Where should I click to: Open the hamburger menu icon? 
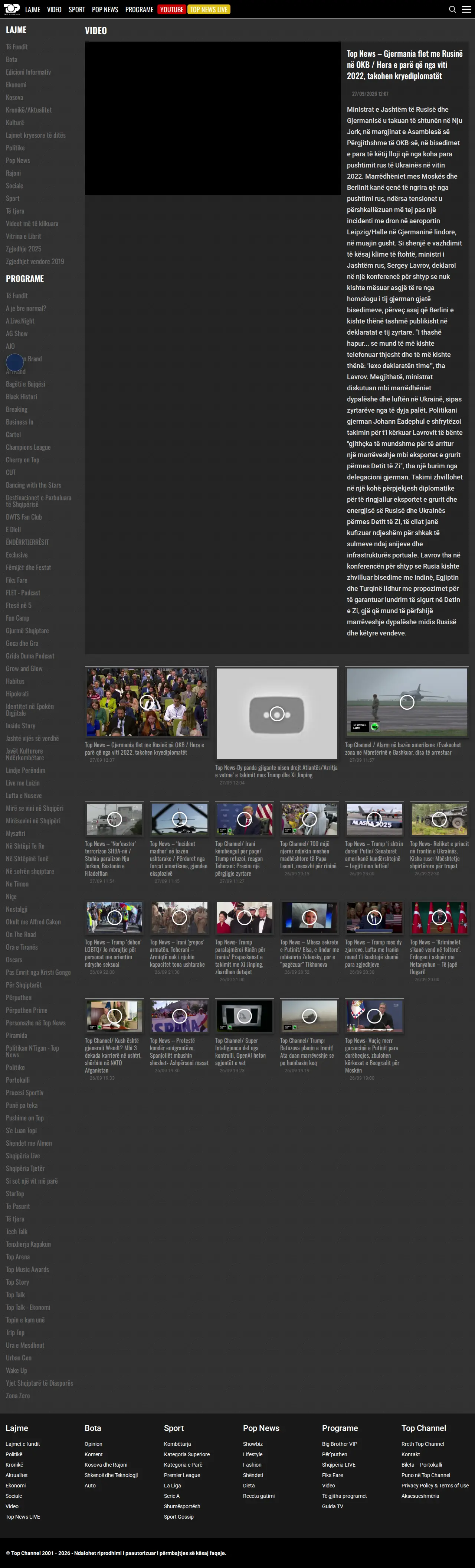pyautogui.click(x=466, y=9)
